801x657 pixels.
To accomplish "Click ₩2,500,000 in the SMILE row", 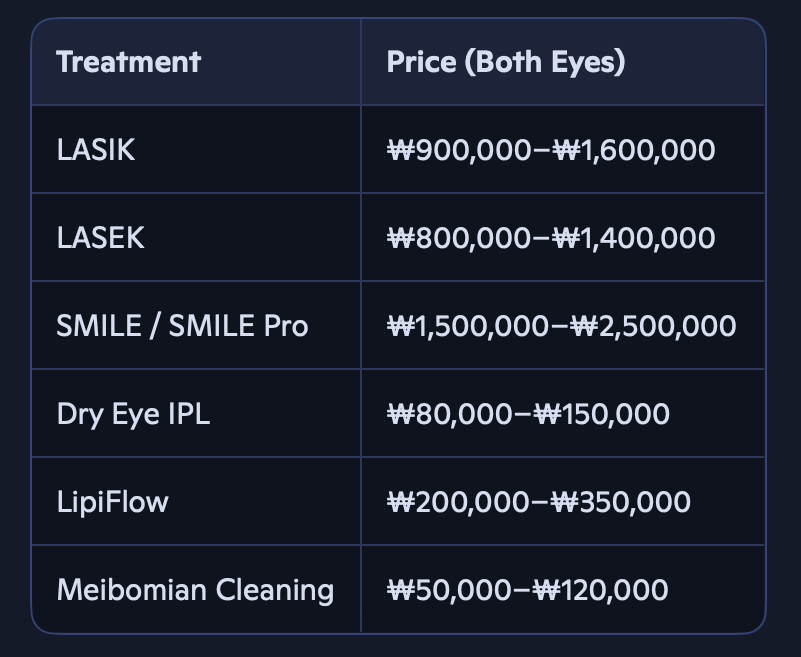I will click(x=653, y=326).
